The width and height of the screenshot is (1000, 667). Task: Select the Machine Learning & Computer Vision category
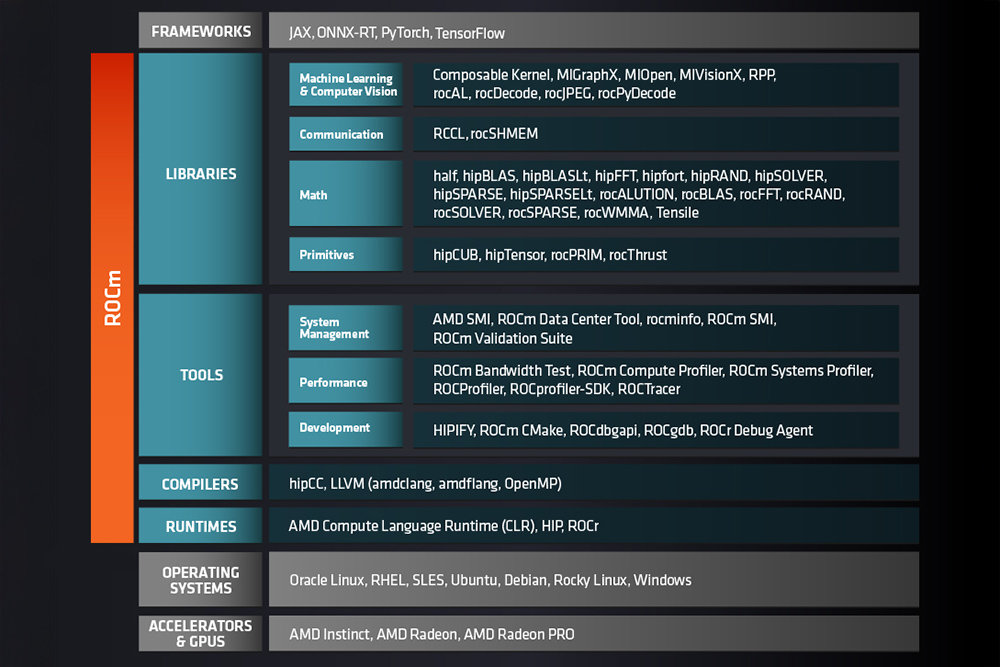pyautogui.click(x=345, y=84)
